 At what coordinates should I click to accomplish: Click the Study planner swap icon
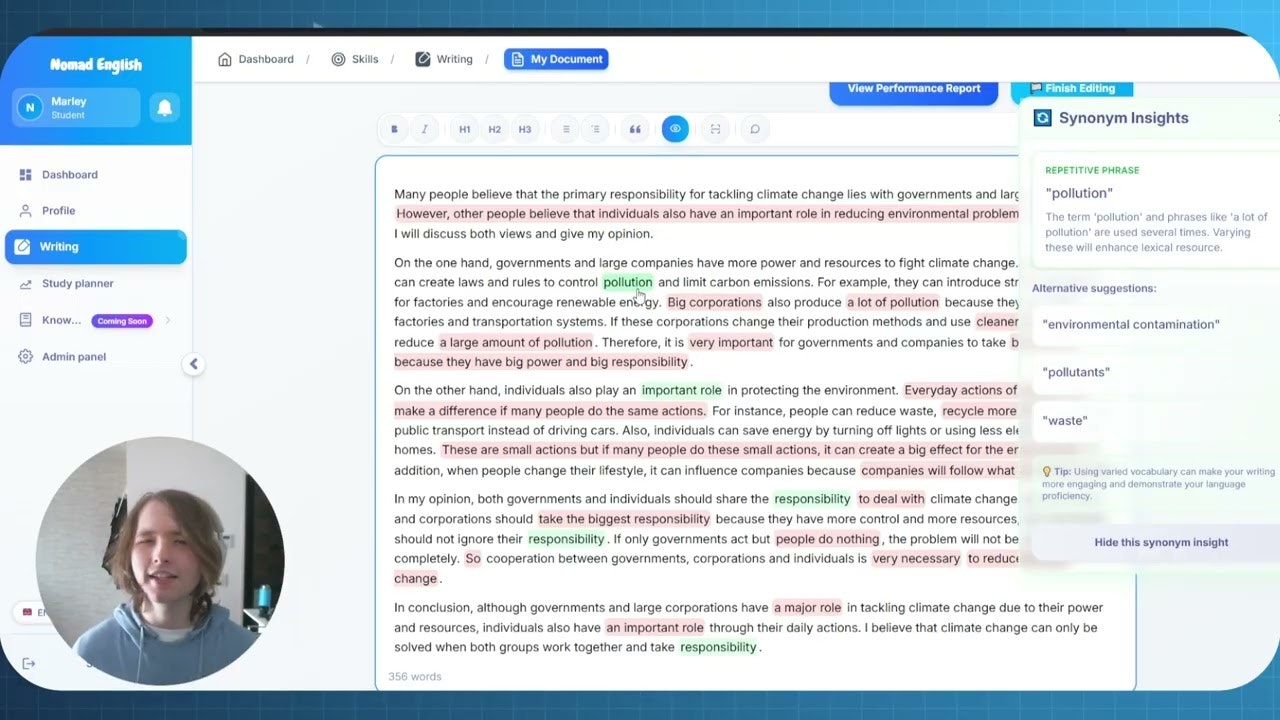tap(25, 284)
